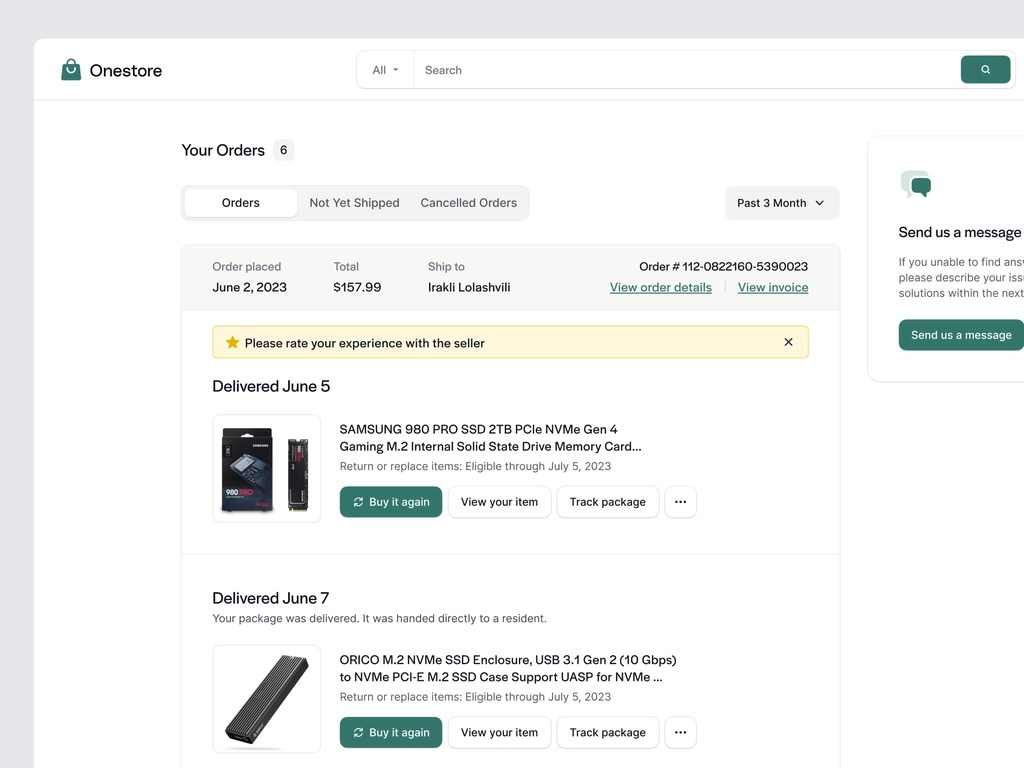Click the Onestore shopping bag logo
Screen dimensions: 1024x768
71,70
